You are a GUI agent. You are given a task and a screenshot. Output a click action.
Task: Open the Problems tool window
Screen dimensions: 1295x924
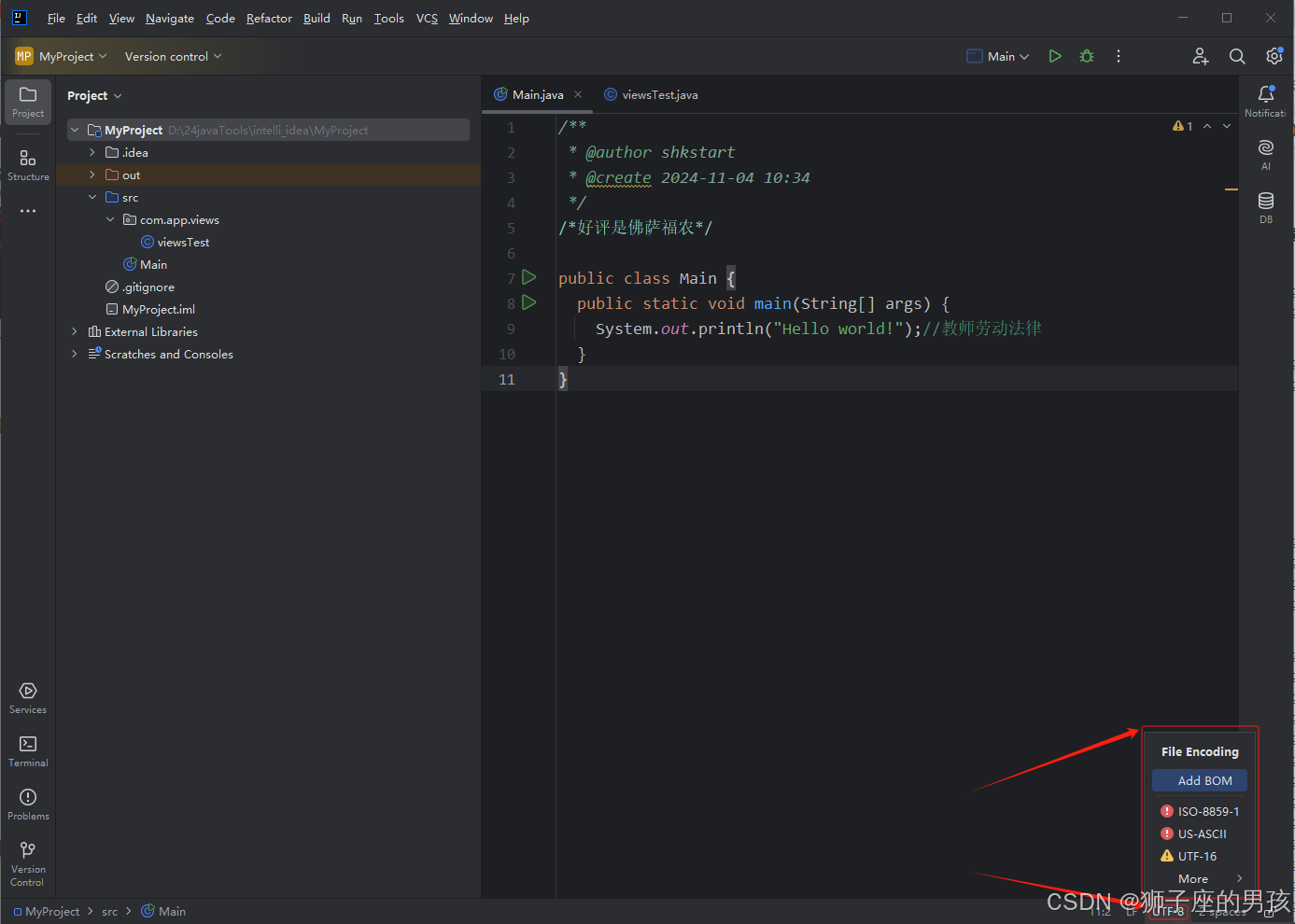[28, 804]
